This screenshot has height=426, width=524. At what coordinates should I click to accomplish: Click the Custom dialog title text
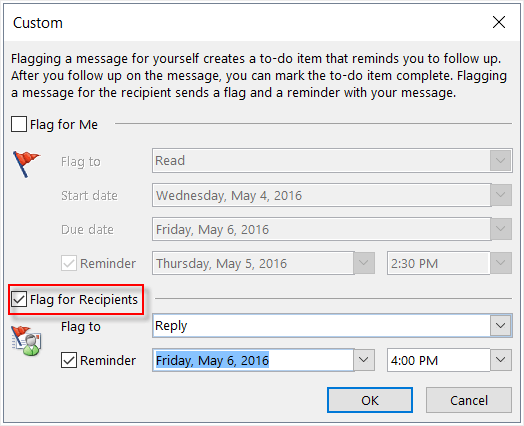(38, 23)
